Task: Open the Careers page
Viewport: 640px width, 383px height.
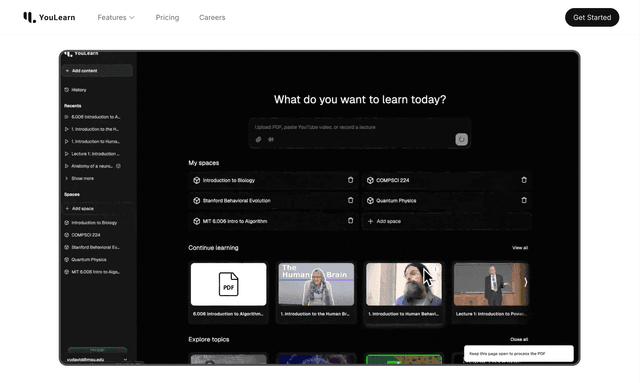Action: (x=212, y=18)
